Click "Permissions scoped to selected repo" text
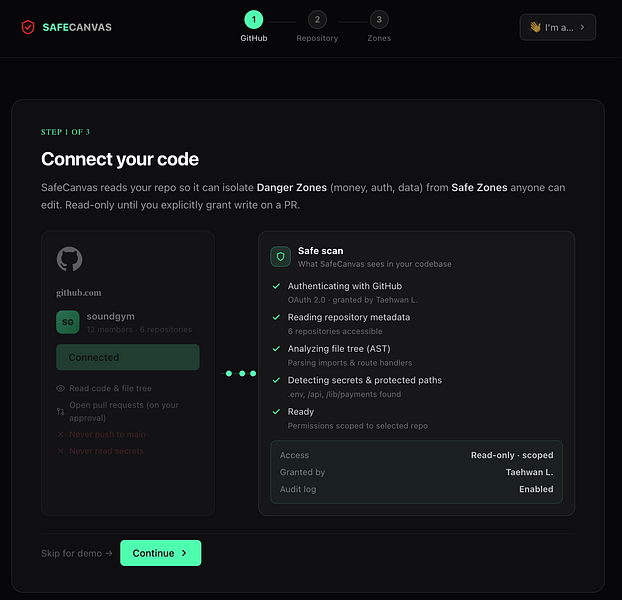This screenshot has height=600, width=622. (x=357, y=426)
